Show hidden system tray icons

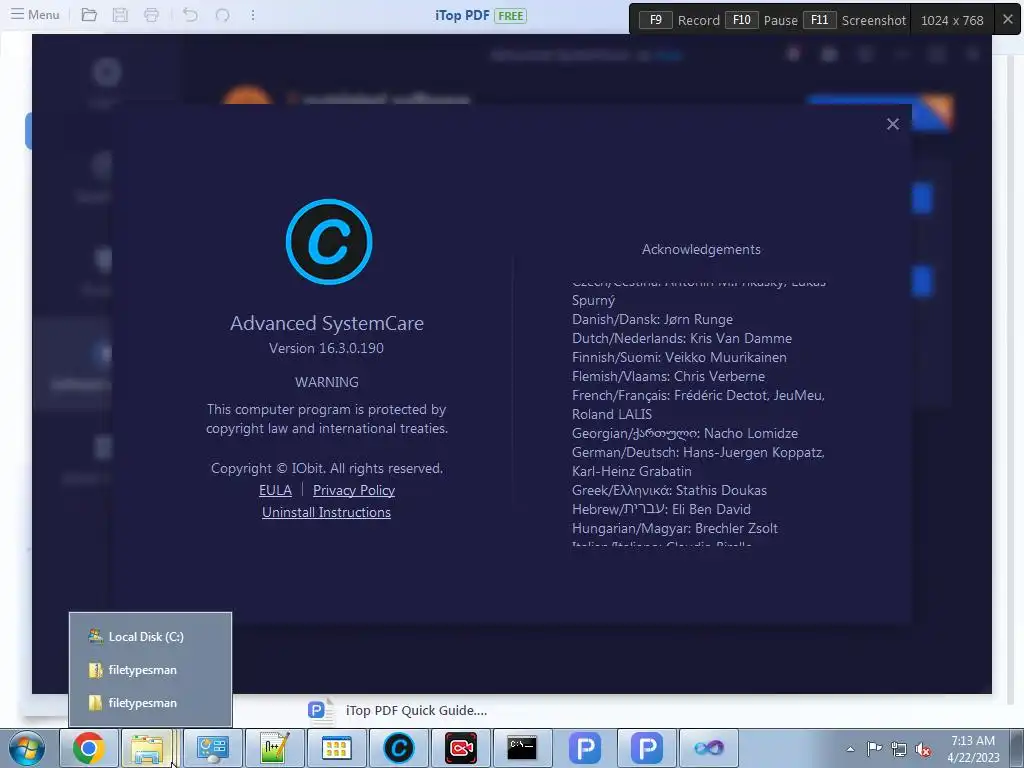pos(850,749)
